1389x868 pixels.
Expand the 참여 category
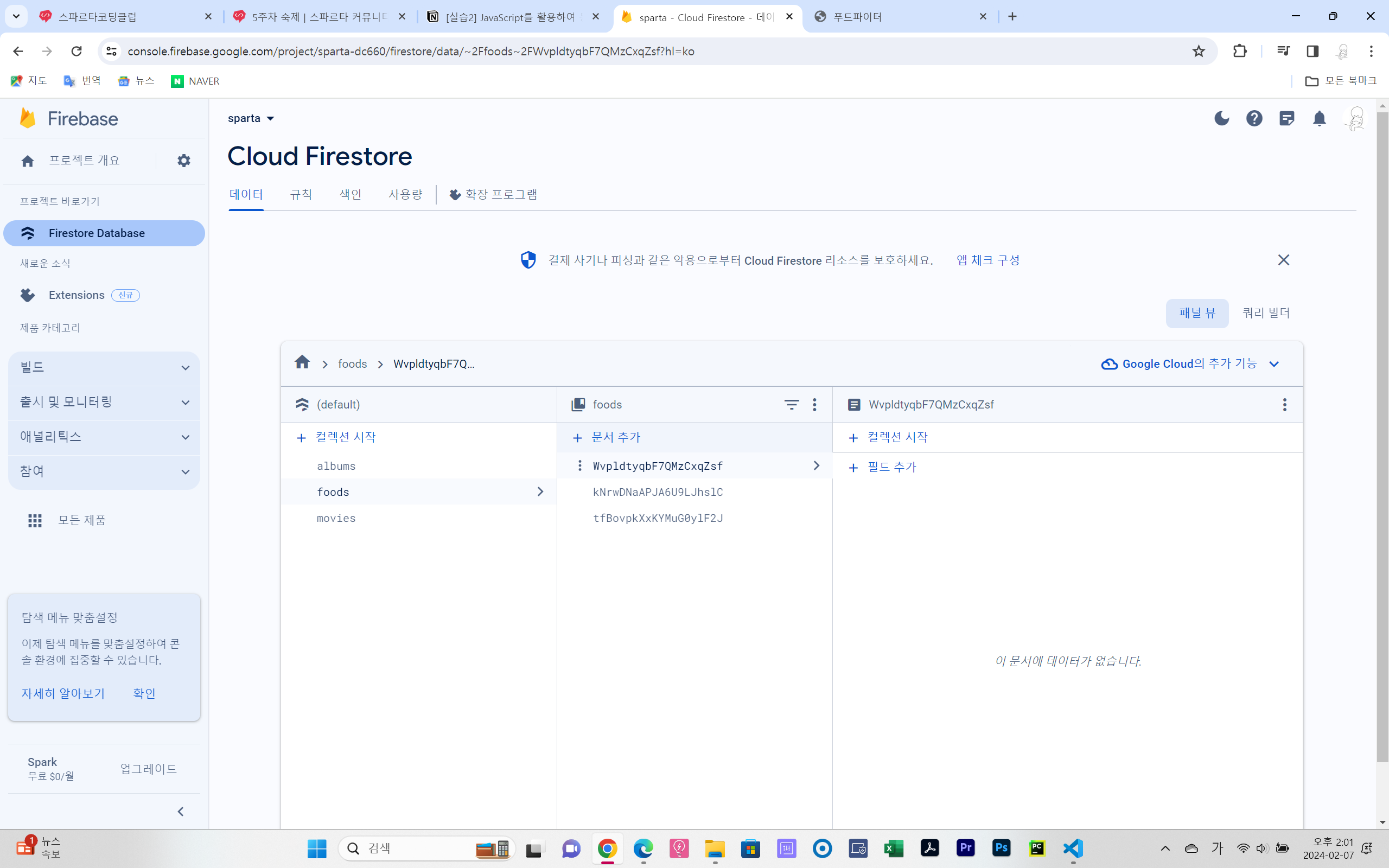tap(104, 472)
